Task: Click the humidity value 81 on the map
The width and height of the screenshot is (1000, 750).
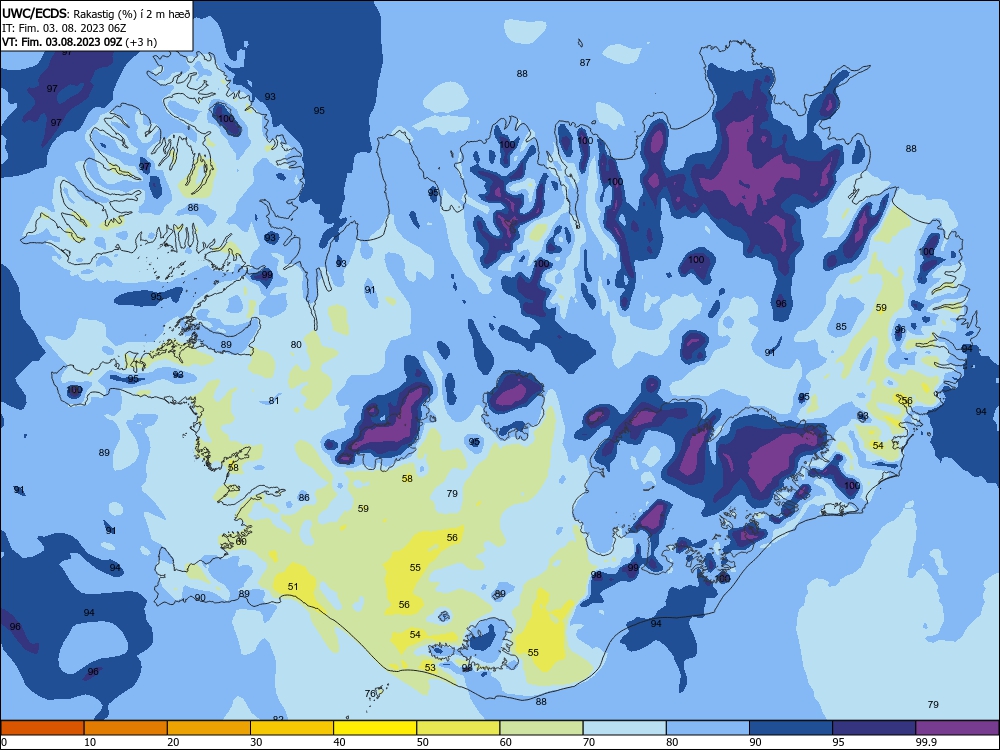Action: click(x=274, y=401)
